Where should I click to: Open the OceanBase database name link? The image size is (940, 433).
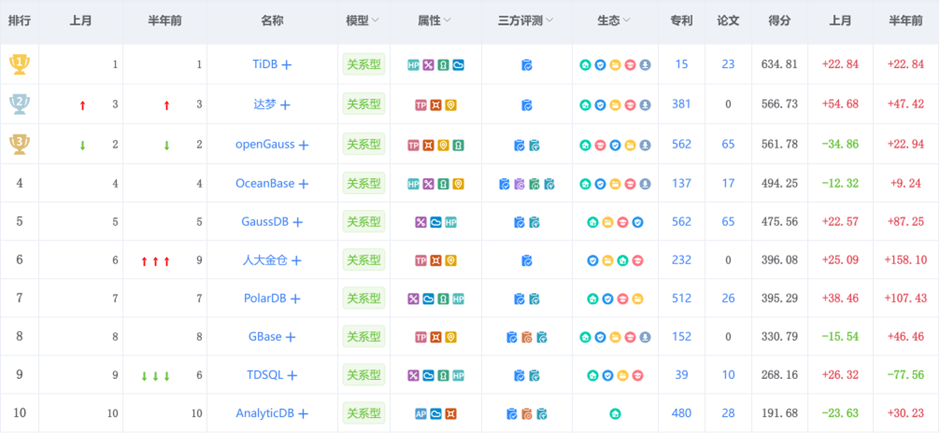[265, 184]
